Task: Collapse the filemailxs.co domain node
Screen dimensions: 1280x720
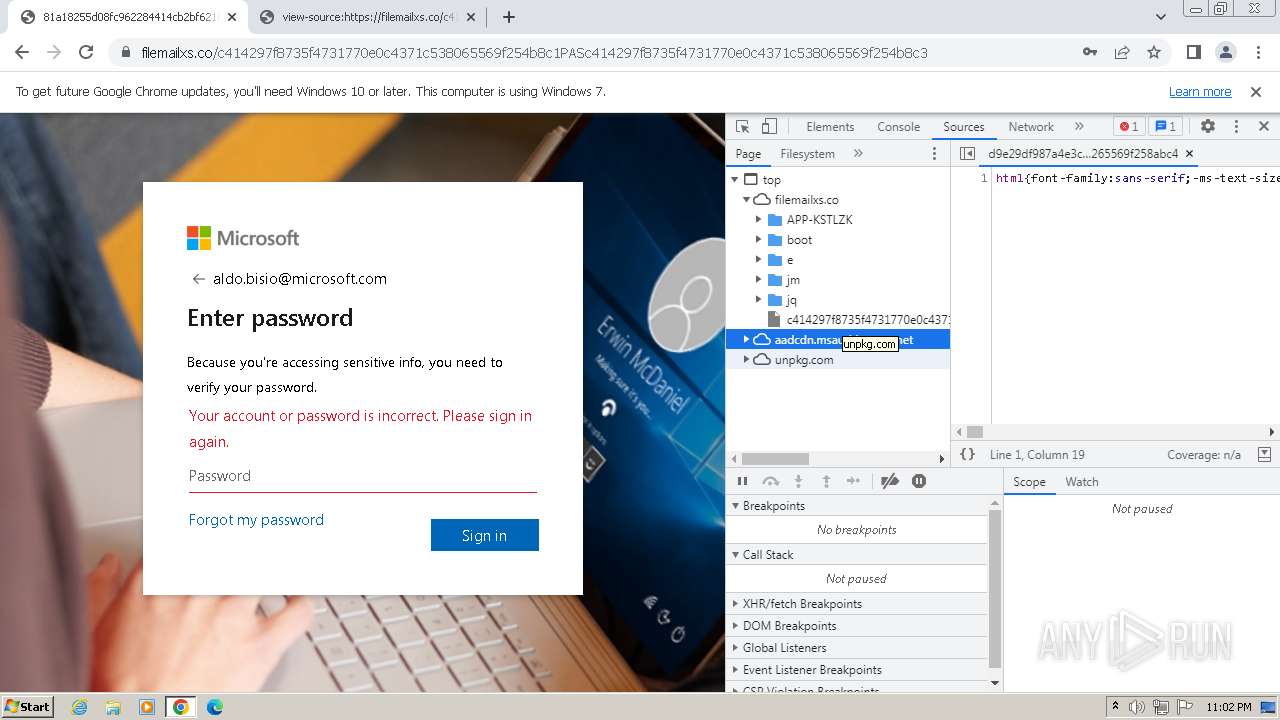Action: pos(747,200)
